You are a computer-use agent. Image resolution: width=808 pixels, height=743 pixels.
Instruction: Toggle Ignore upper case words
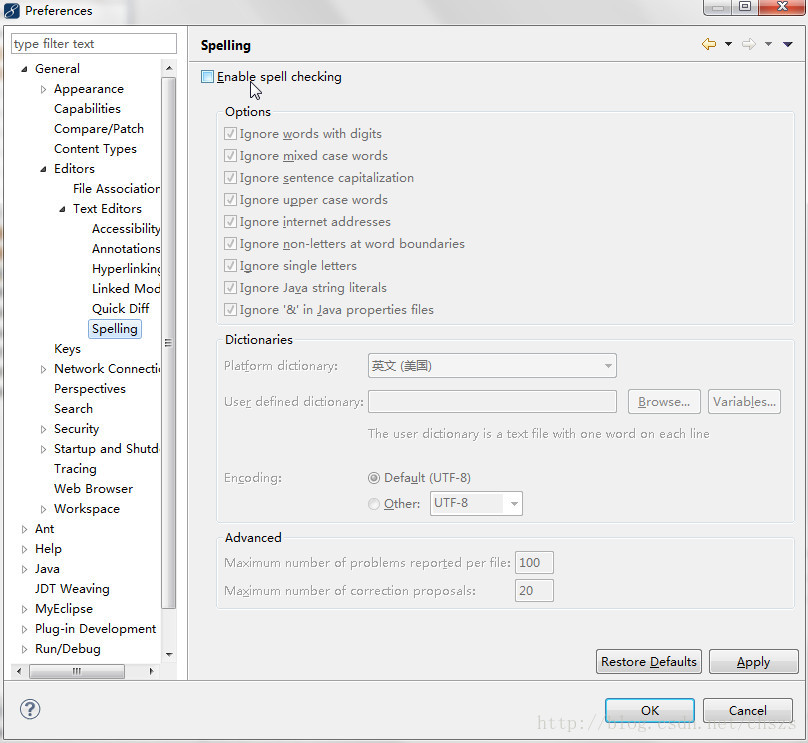tap(230, 200)
